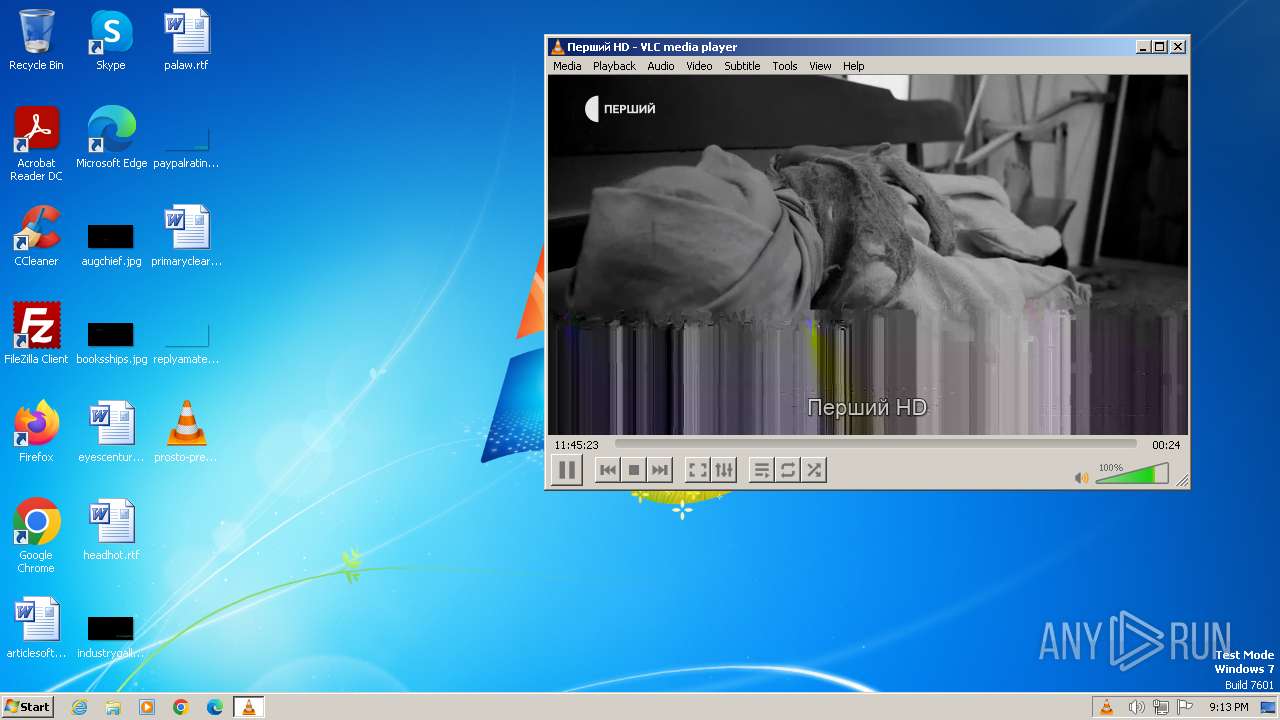The width and height of the screenshot is (1280, 720).
Task: Toggle VLC fullscreen video mode
Action: point(698,470)
